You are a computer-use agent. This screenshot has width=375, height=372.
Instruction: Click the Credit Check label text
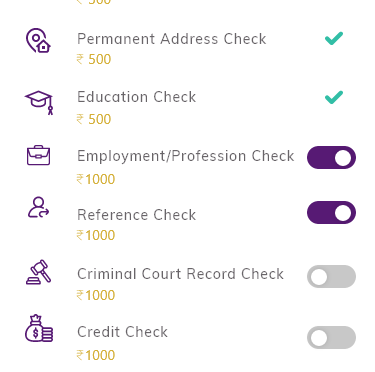[x=122, y=332]
